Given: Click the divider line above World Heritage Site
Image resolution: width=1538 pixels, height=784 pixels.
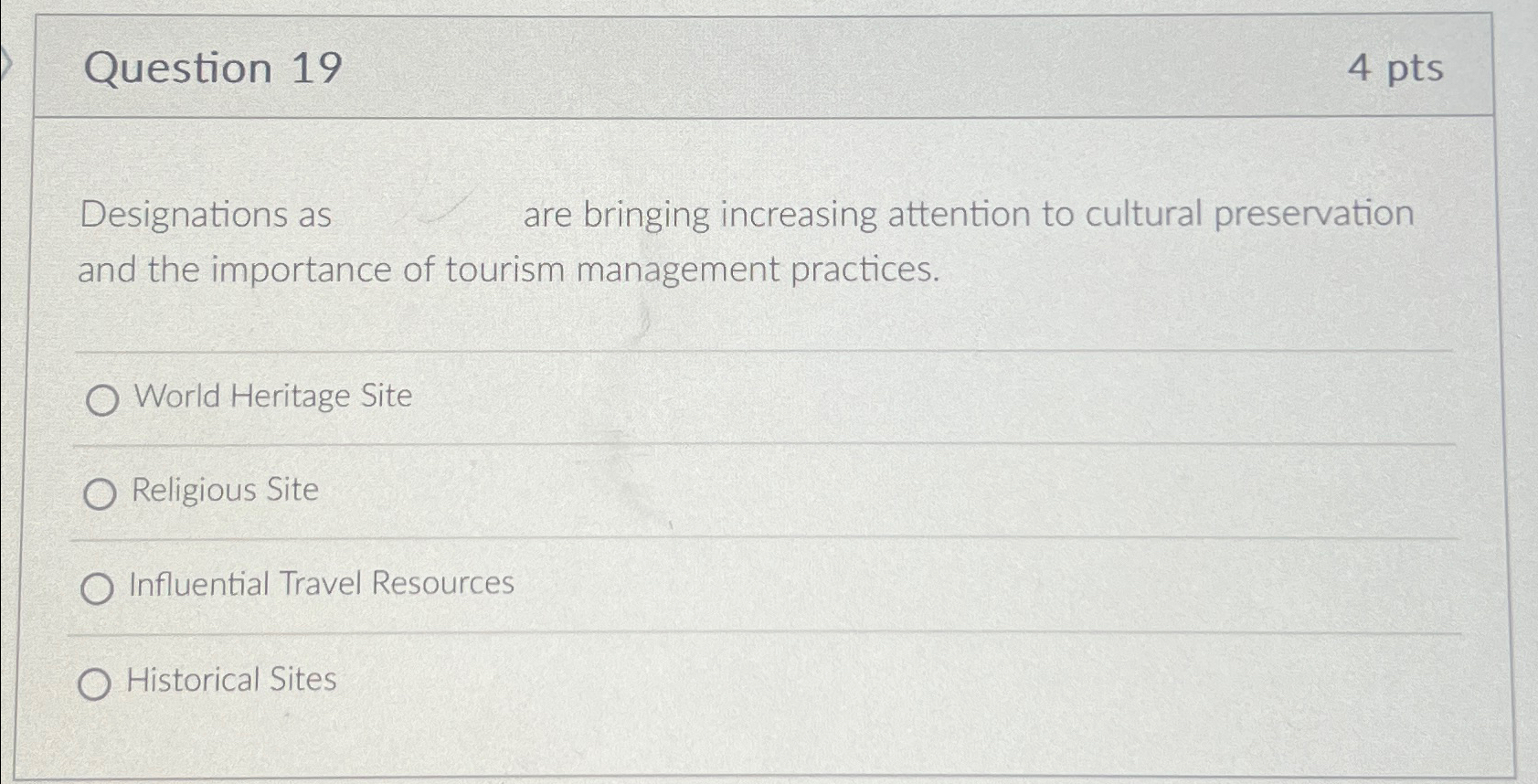Looking at the screenshot, I should pos(731,349).
